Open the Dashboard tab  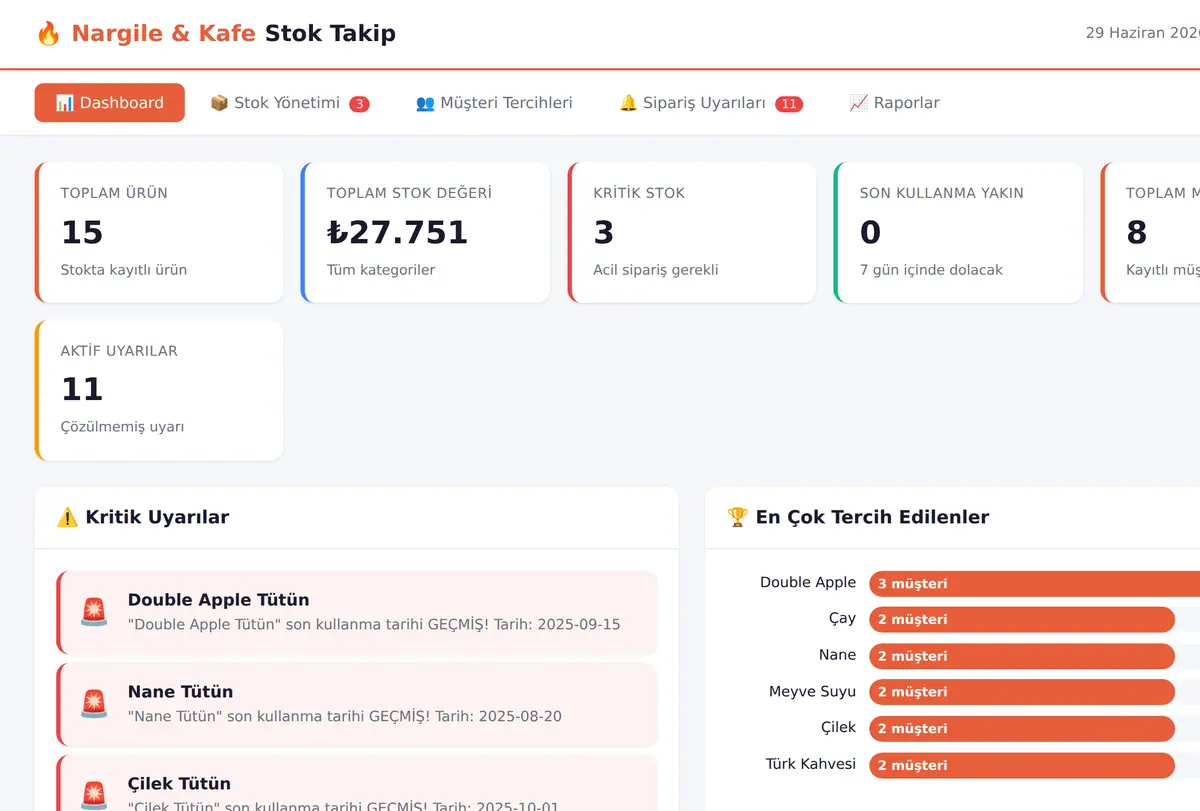pos(110,103)
